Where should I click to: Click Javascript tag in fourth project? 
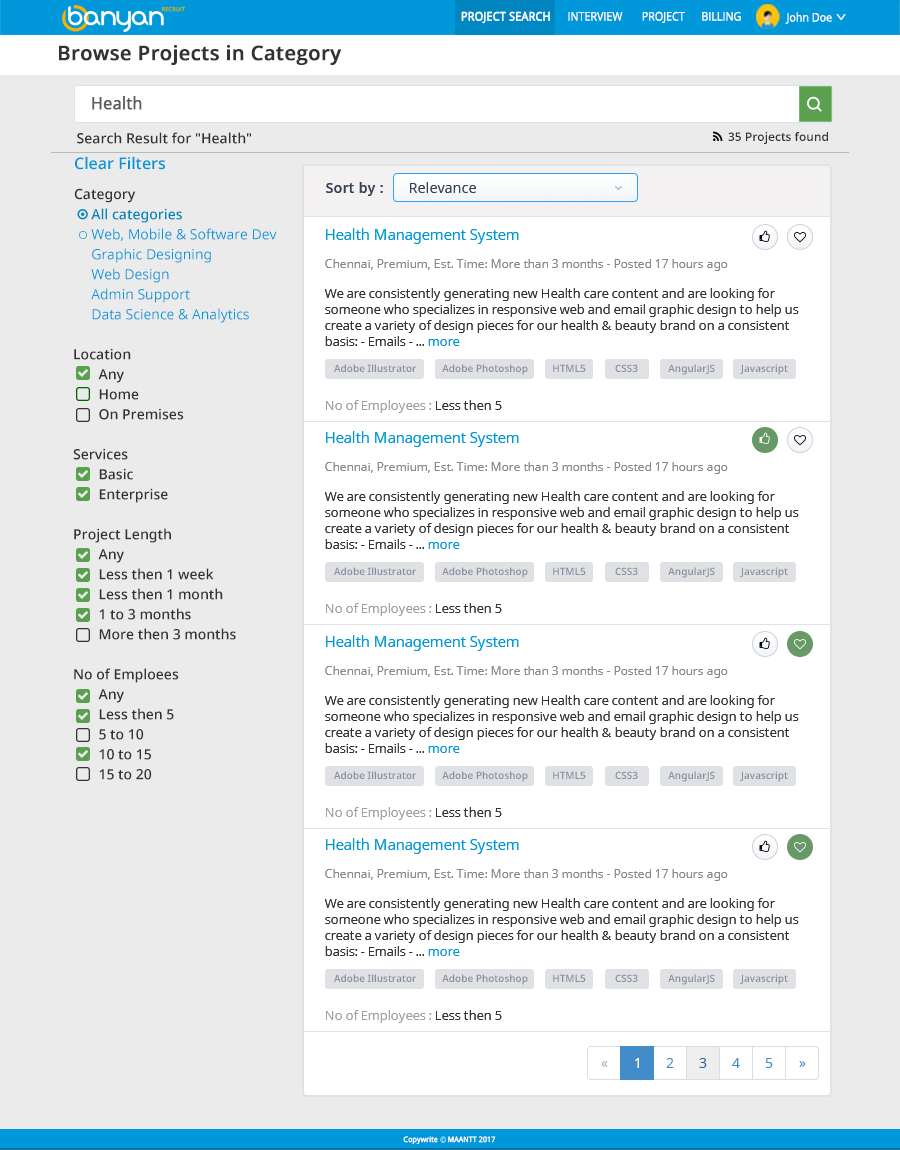click(764, 979)
